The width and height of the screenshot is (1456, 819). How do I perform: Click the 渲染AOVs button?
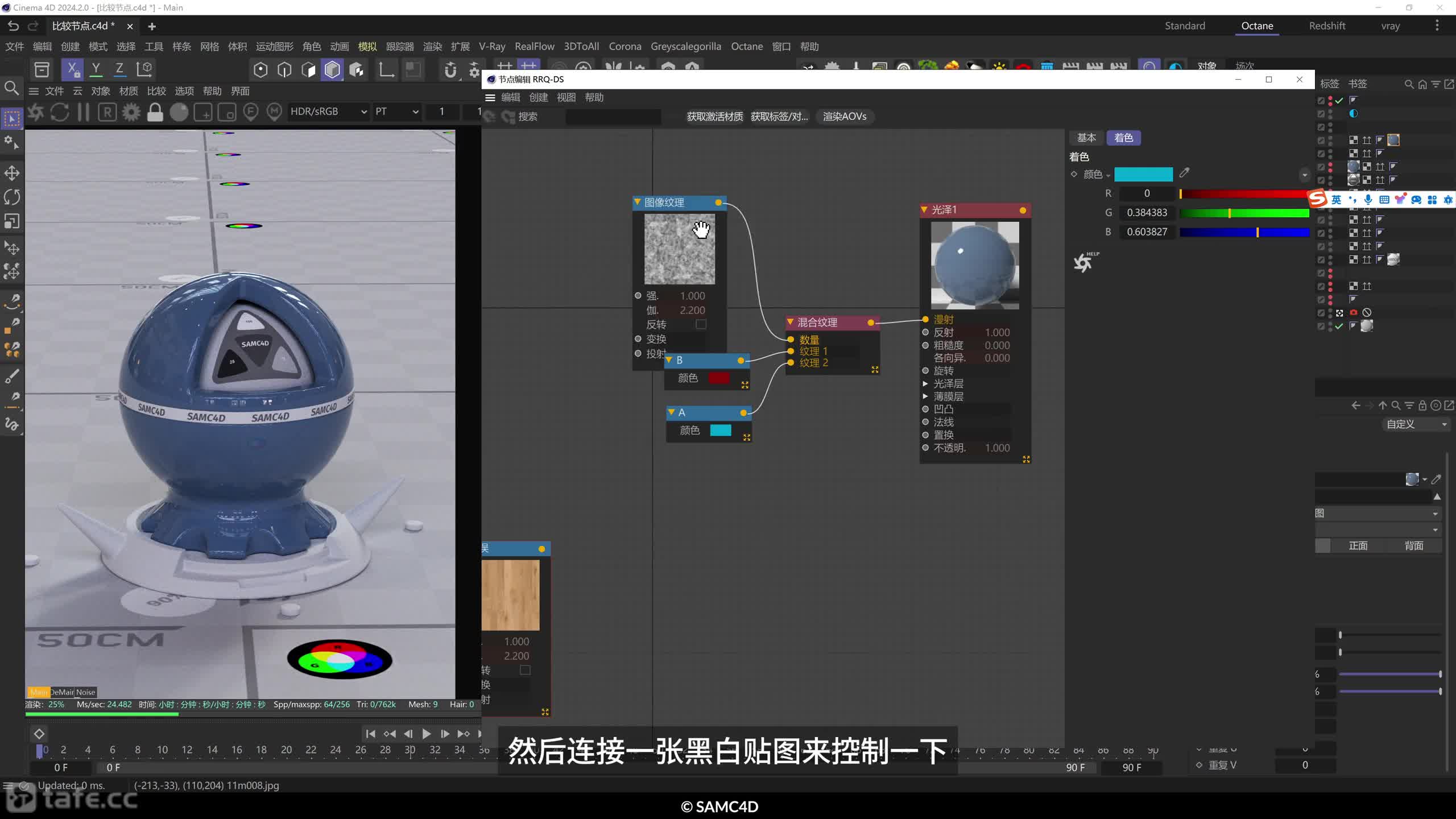point(845,117)
